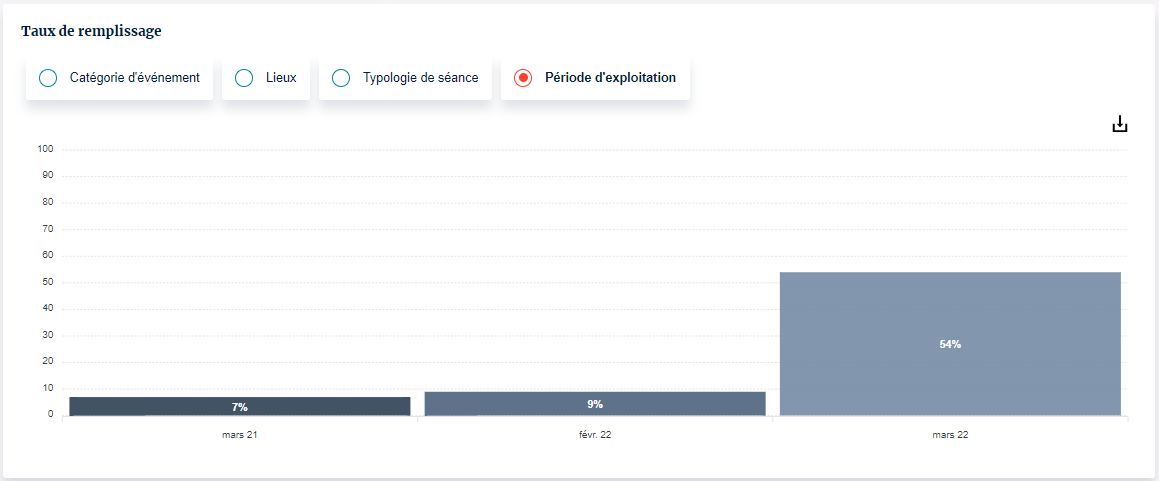Click the 0 value on the y-axis

click(x=50, y=414)
